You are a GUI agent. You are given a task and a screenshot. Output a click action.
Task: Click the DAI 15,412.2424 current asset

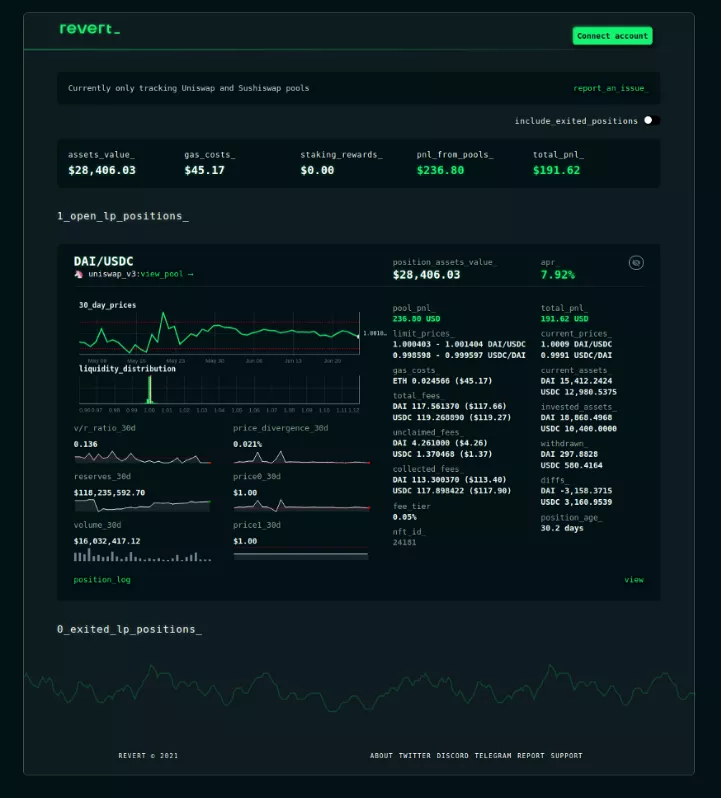(576, 381)
